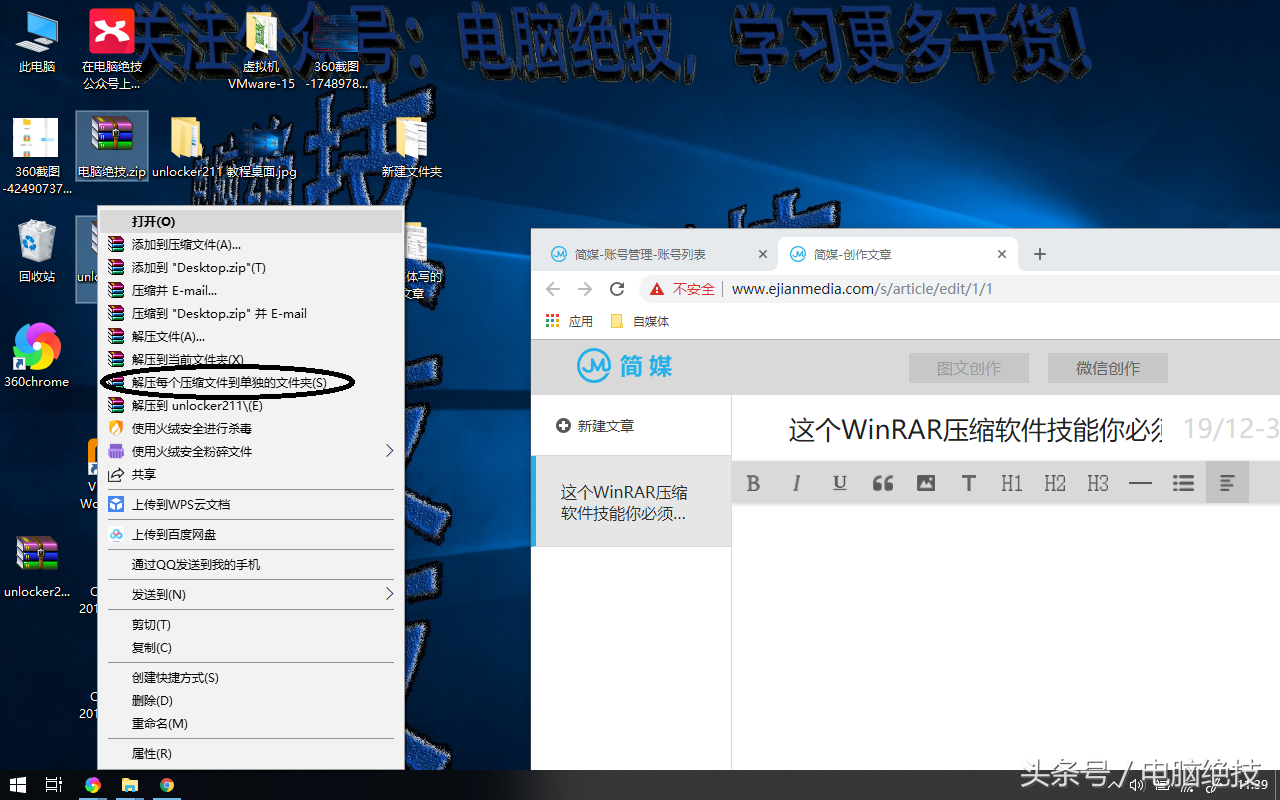Go back in the browser

[553, 289]
